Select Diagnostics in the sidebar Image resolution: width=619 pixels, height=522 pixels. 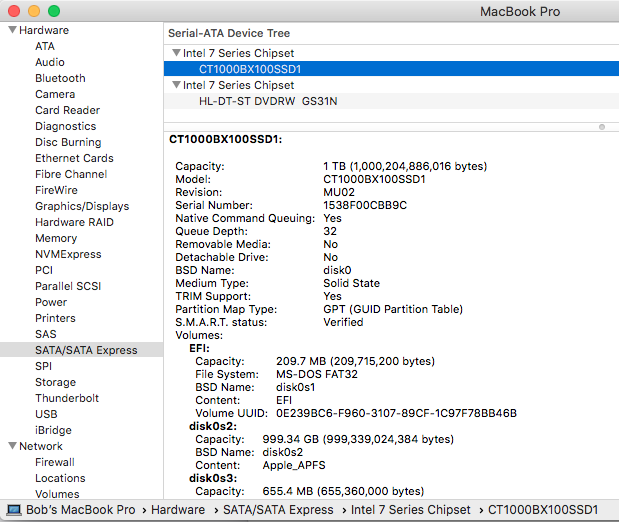click(66, 126)
